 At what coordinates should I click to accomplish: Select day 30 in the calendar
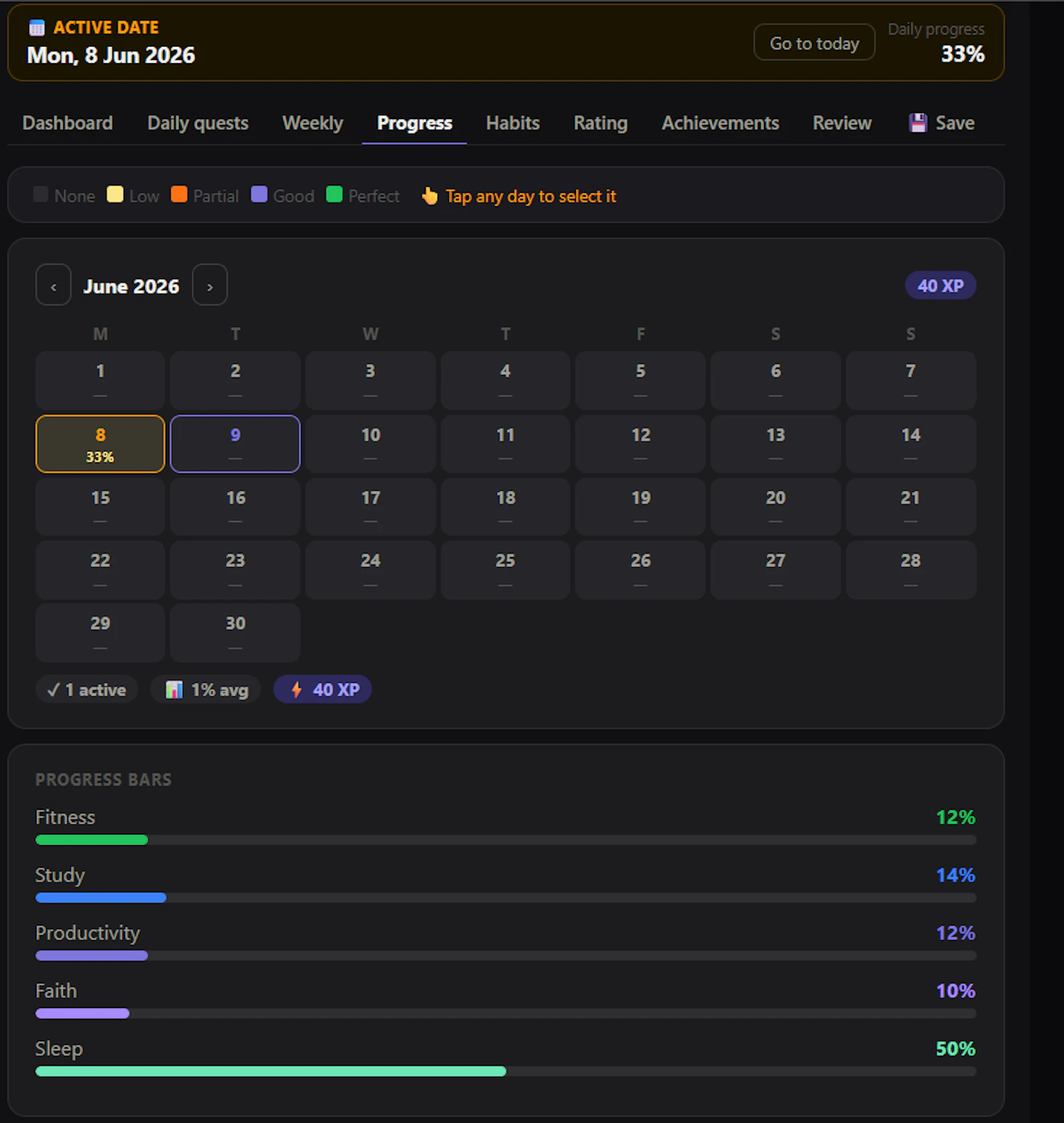[235, 632]
